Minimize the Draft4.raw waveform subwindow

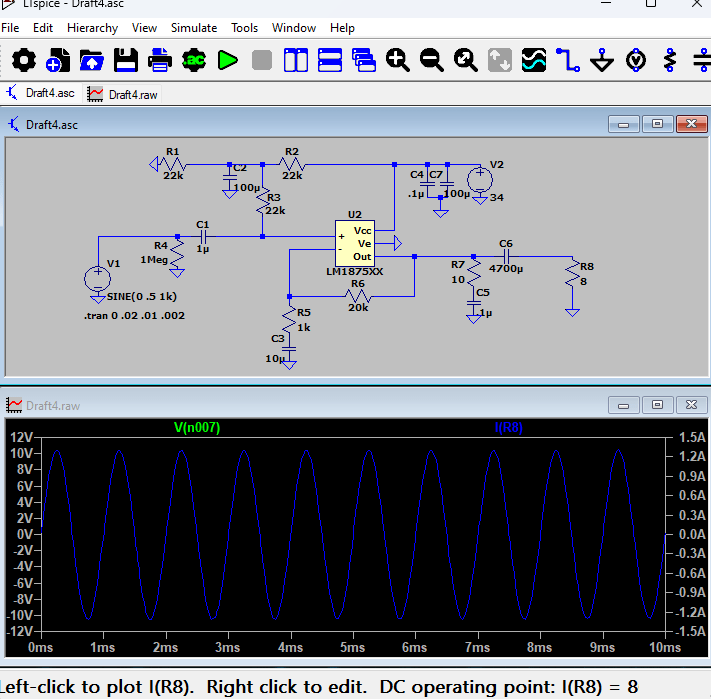(x=623, y=405)
